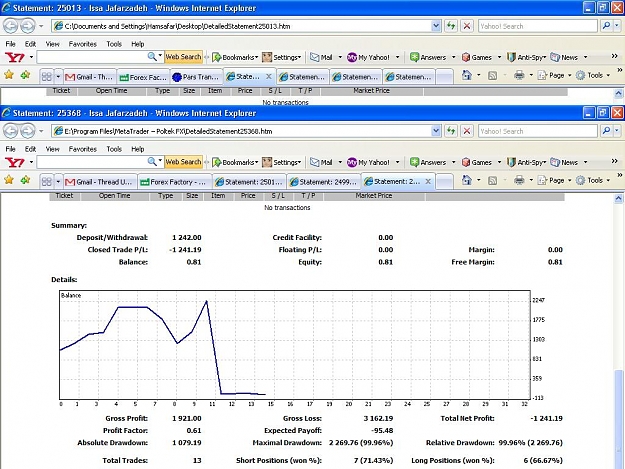Click Favorites star in Statement 25013 window
This screenshot has height=469, width=625.
[x=9, y=75]
